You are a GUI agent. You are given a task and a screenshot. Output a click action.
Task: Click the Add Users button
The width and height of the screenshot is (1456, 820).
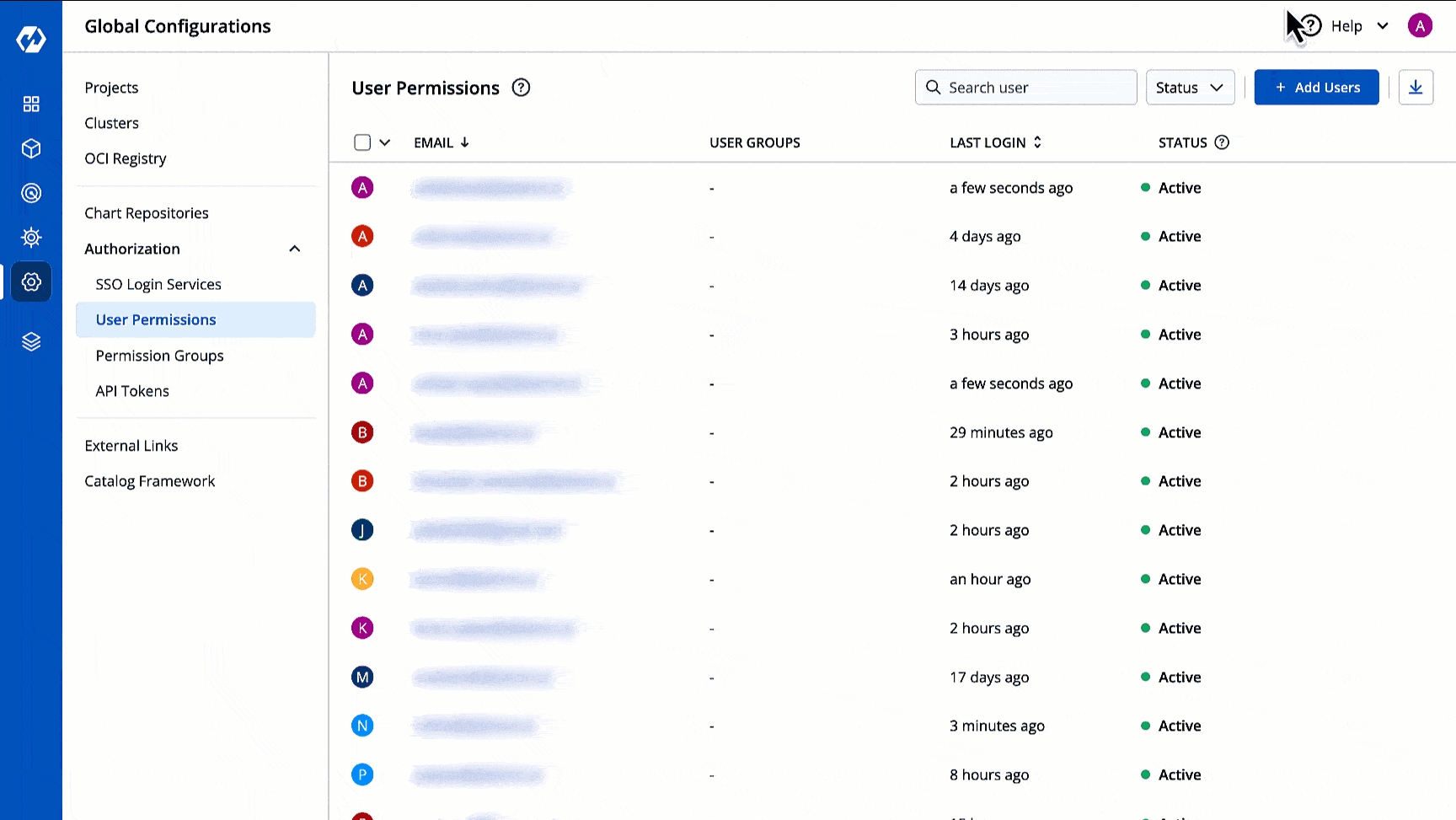[1316, 88]
